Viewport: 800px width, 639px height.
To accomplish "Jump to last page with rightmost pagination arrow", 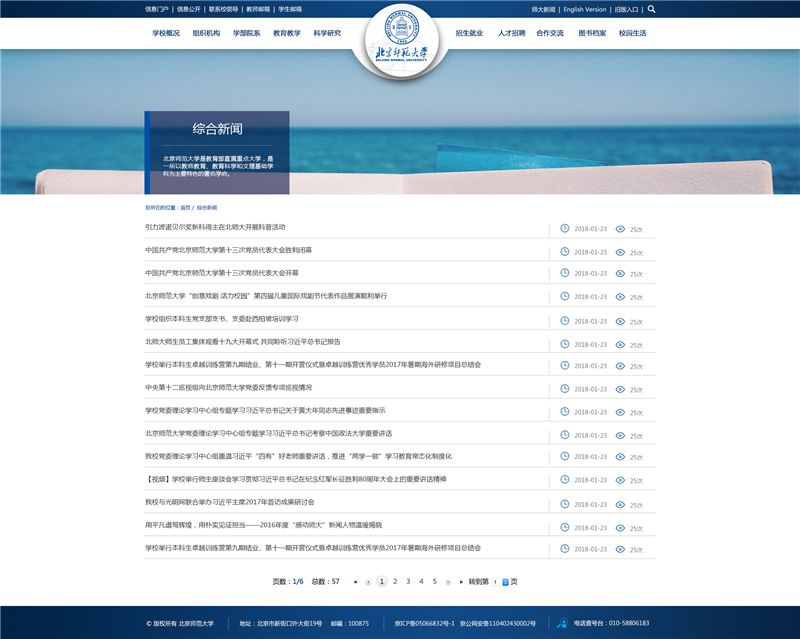I will coord(460,581).
